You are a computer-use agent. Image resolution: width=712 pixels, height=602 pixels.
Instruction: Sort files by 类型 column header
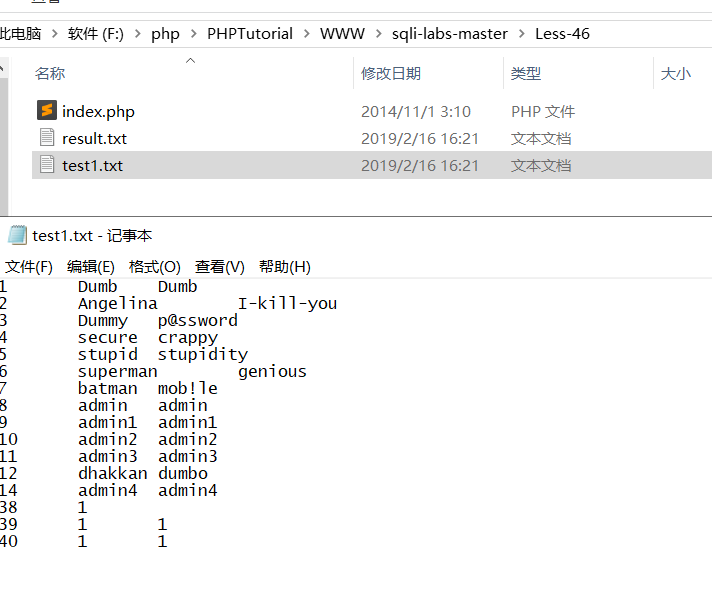click(526, 73)
